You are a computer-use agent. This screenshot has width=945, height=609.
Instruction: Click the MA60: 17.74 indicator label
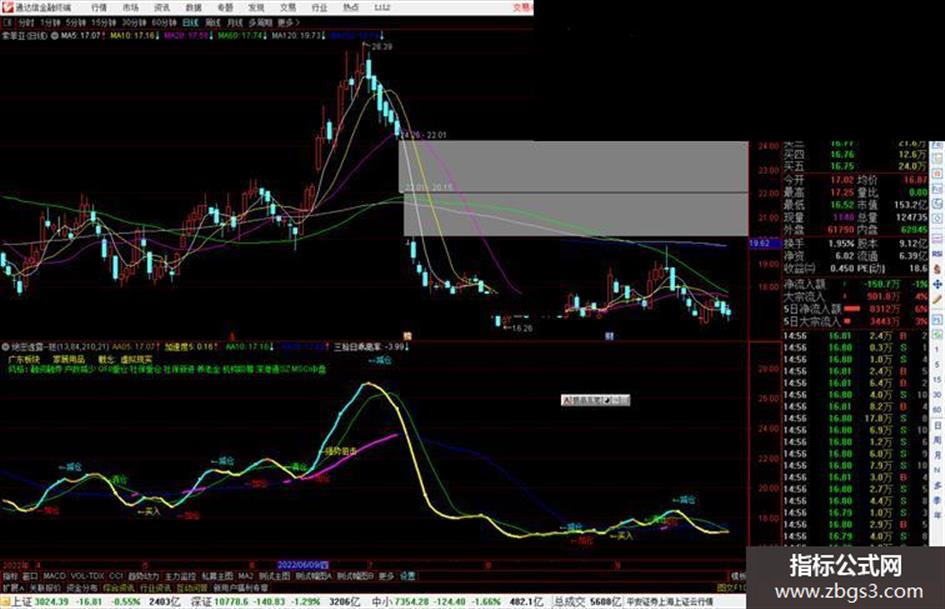pos(240,36)
